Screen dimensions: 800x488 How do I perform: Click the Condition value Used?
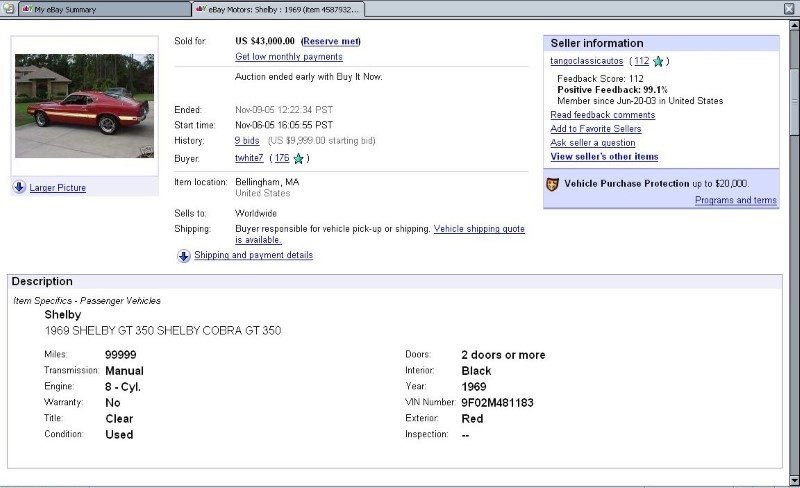coord(119,435)
